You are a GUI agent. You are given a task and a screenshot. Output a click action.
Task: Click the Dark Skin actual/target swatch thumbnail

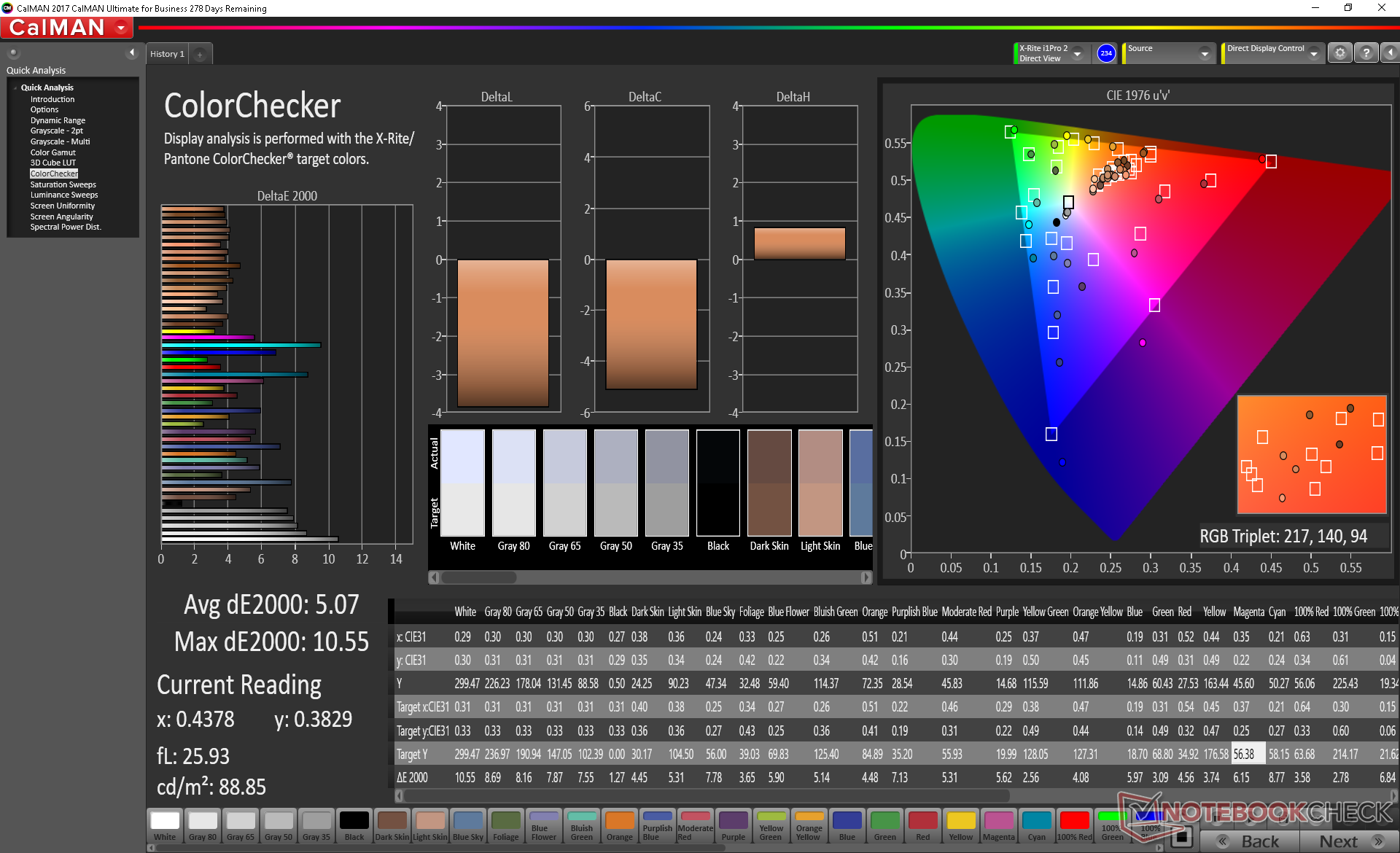[769, 483]
